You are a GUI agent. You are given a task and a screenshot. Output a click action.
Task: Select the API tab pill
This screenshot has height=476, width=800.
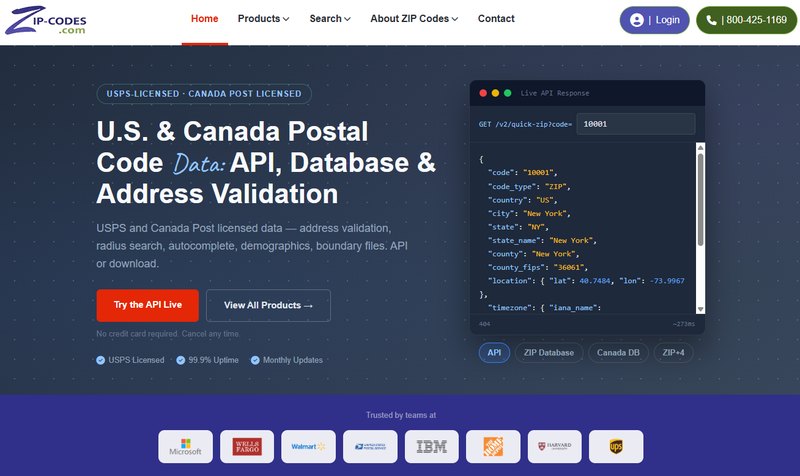click(494, 353)
